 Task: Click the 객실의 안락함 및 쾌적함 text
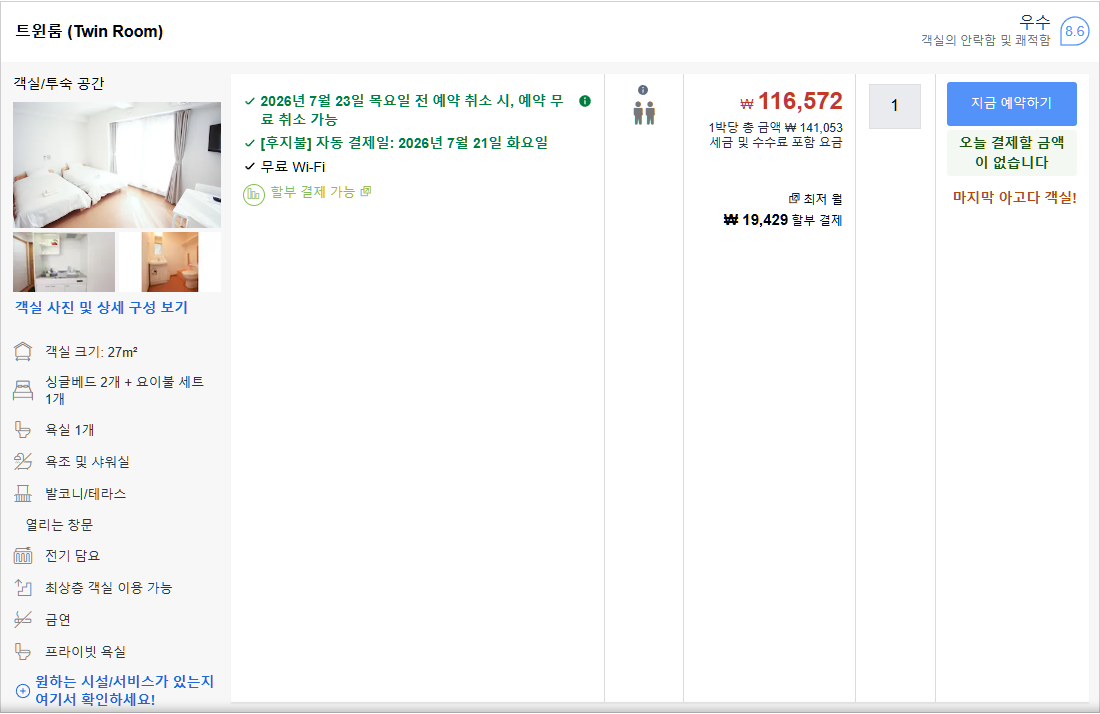point(986,40)
